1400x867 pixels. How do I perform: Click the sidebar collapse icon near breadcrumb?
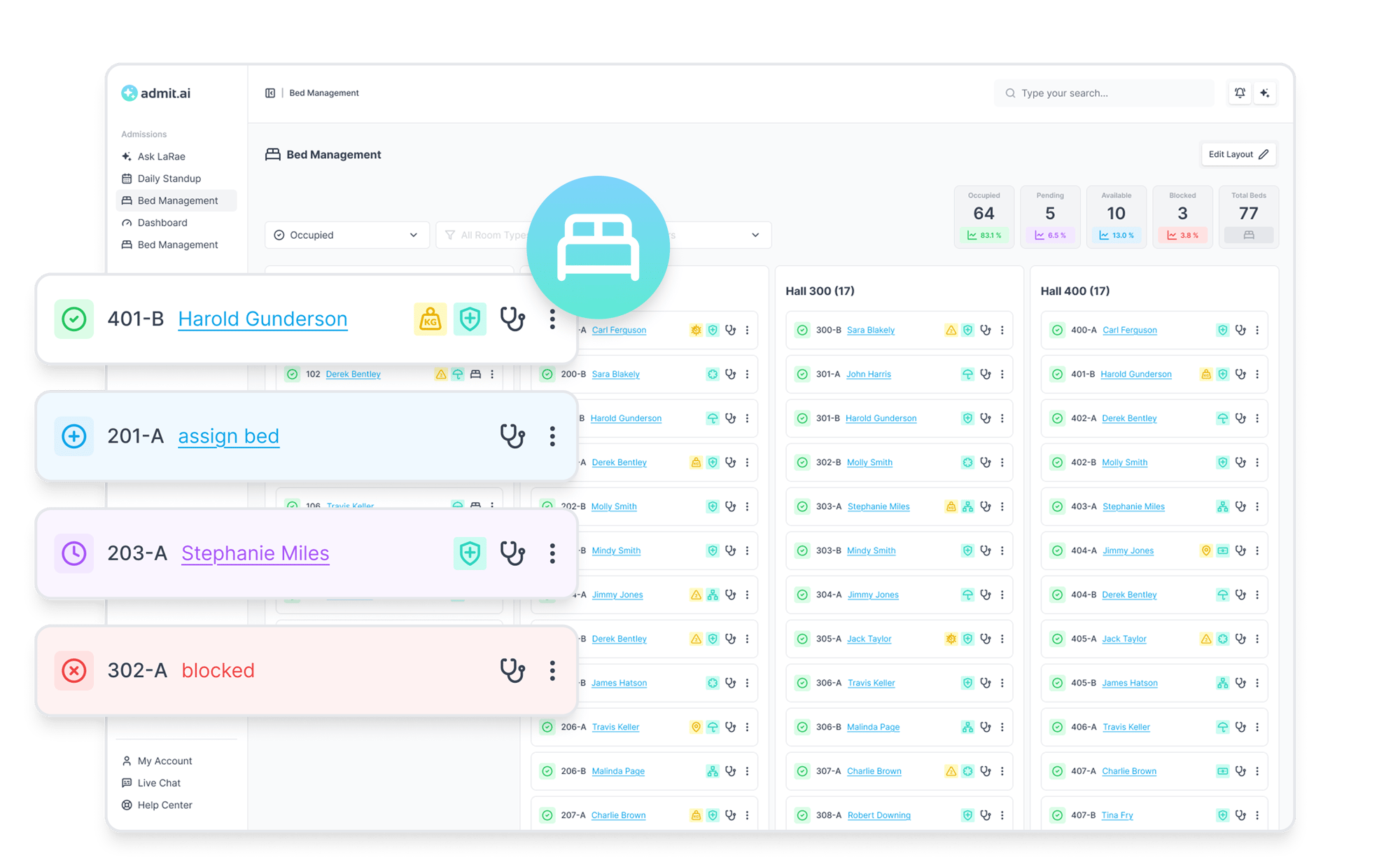tap(270, 93)
